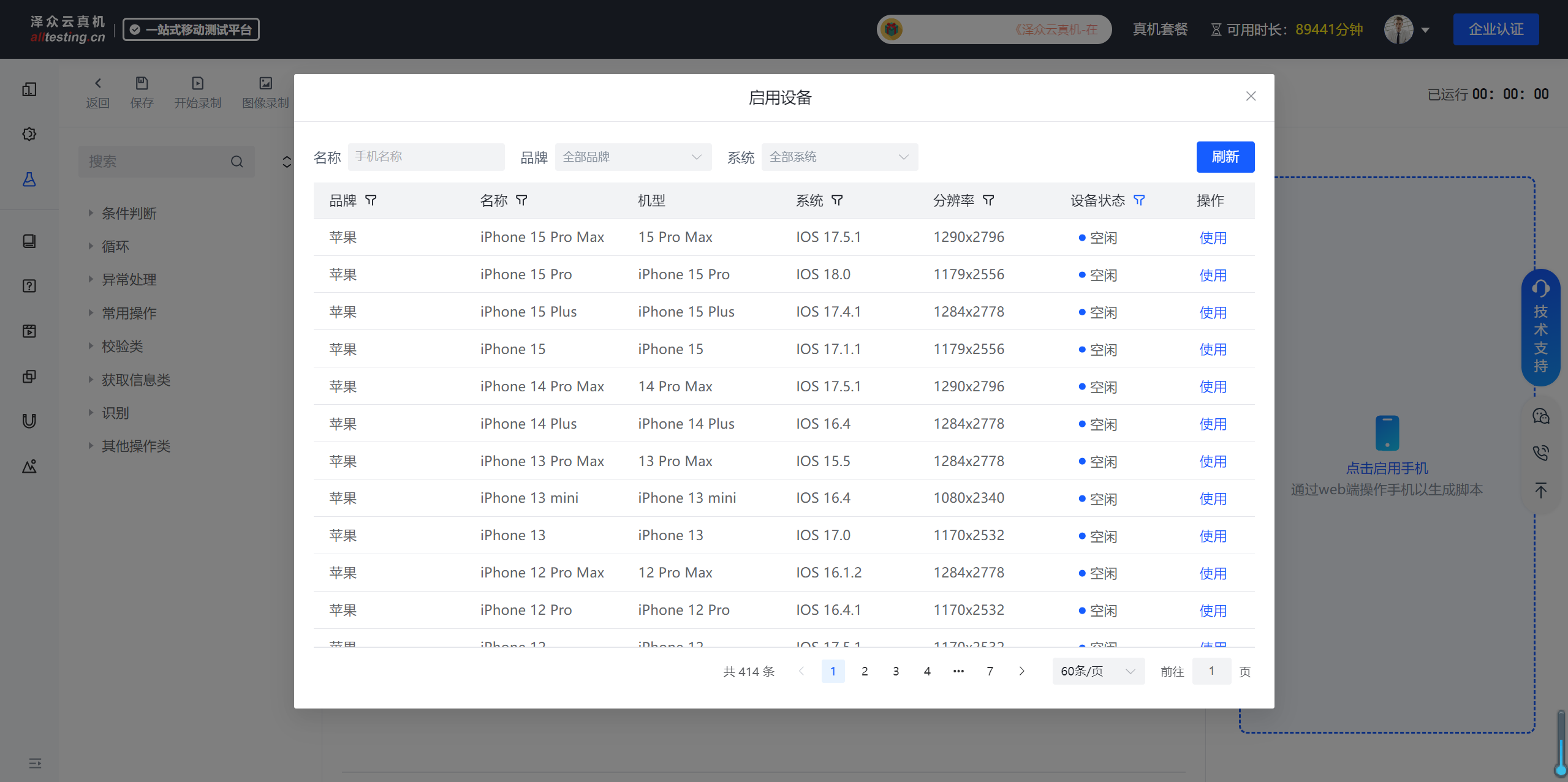The height and width of the screenshot is (782, 1568).
Task: Click the 手机名称 name input field
Action: tap(426, 157)
